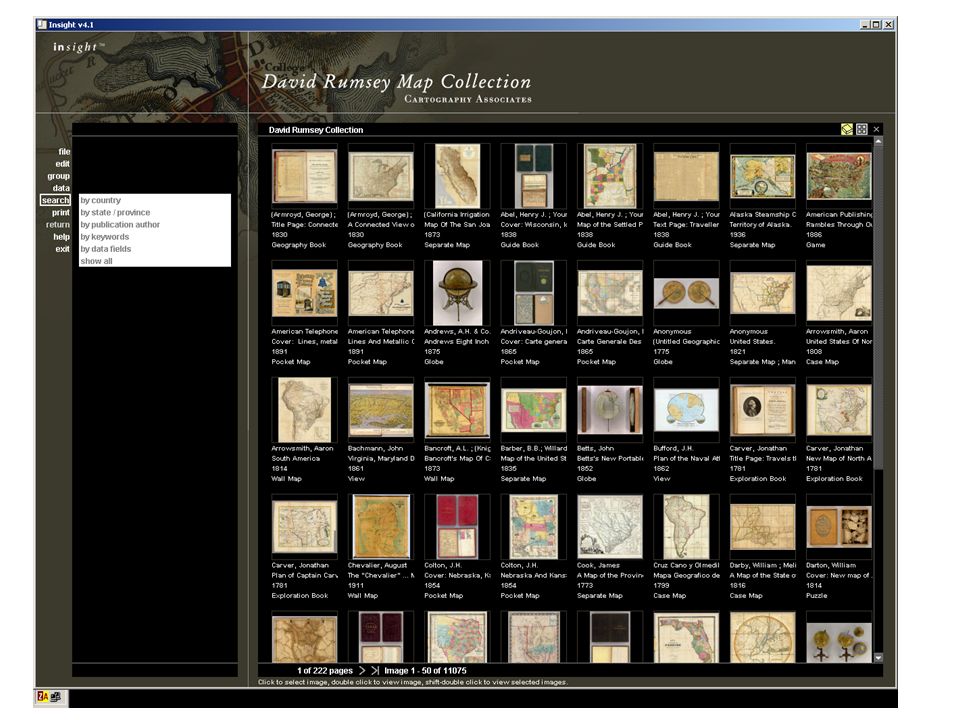Close the David Rumsey Collection panel
Viewport: 960px width, 720px height.
(x=876, y=129)
